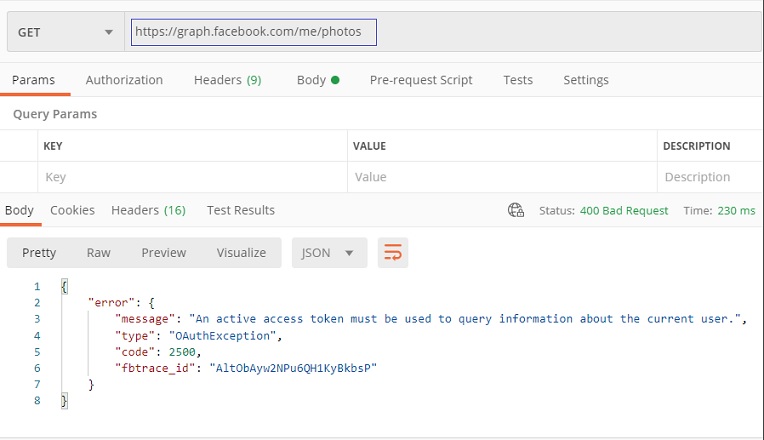Click the "message" key in response

(x=145, y=319)
